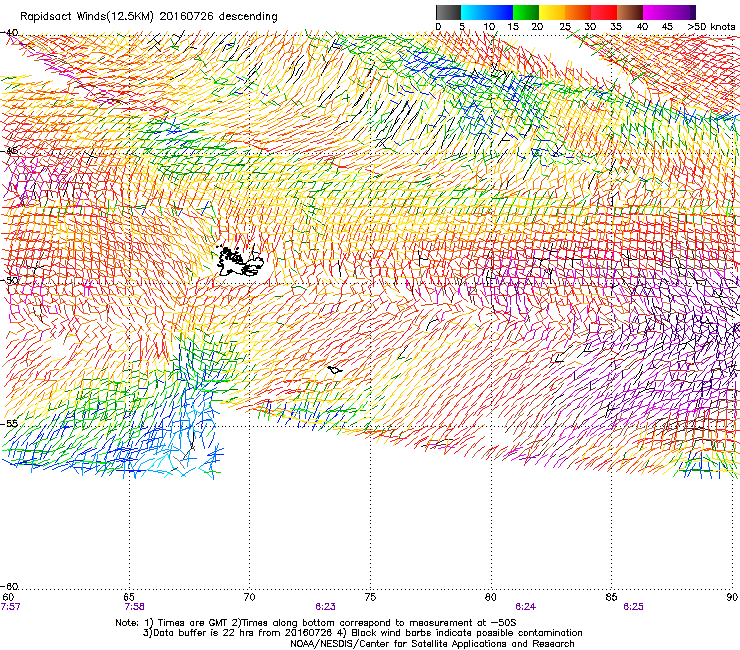The image size is (740, 650).
Task: Click the NOAA/NESDIS credit line
Action: [432, 644]
